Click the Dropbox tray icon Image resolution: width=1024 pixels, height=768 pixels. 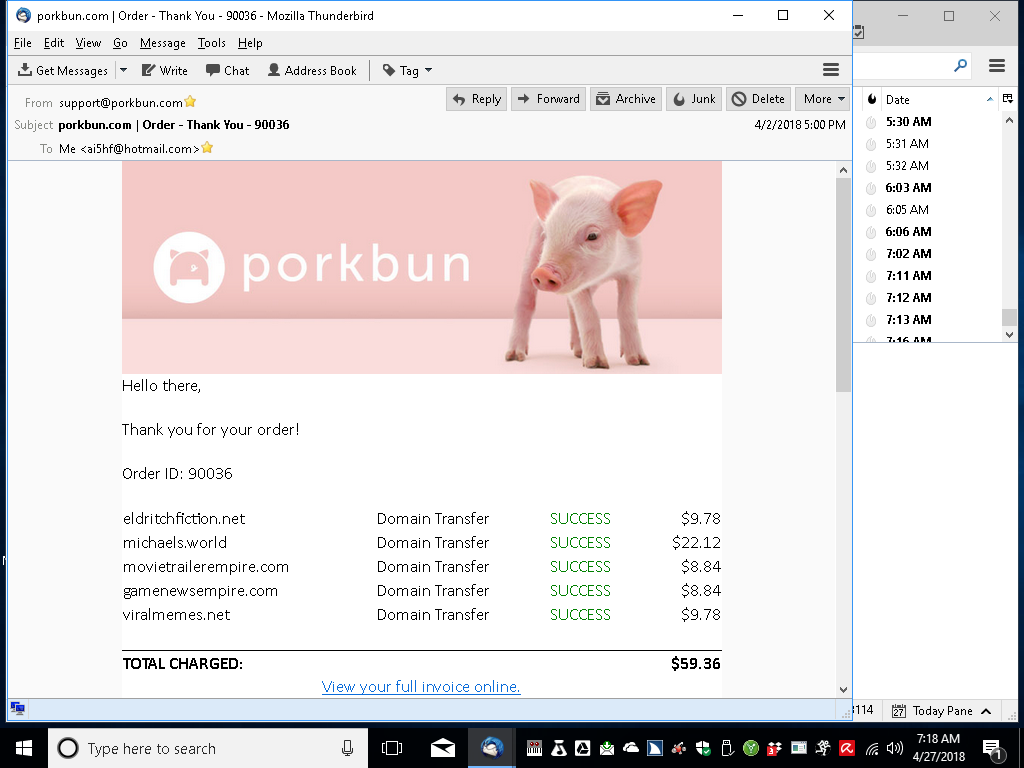(775, 748)
